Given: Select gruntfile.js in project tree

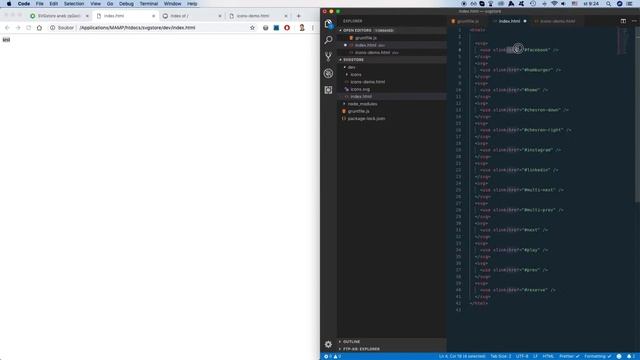Looking at the screenshot, I should 392,111.
